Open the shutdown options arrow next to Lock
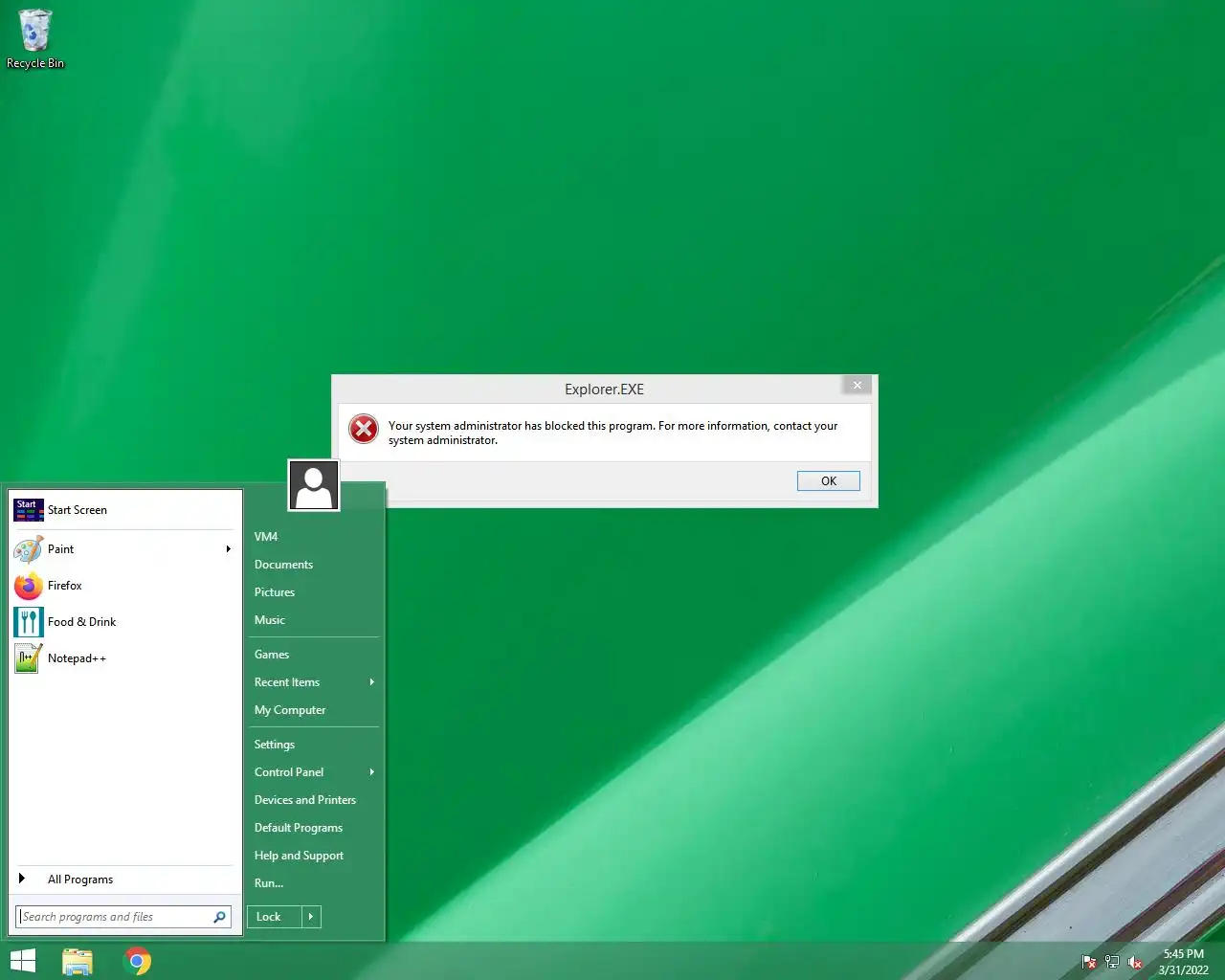The height and width of the screenshot is (980, 1225). [x=311, y=917]
